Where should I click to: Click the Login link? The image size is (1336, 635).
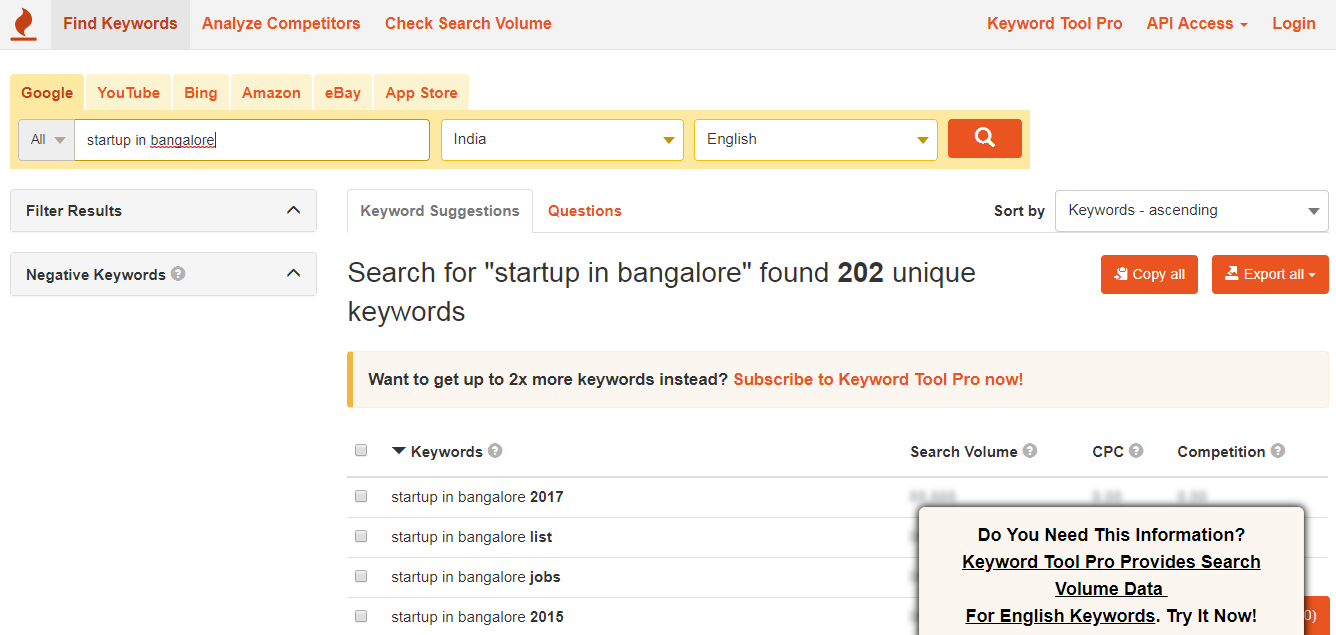(1294, 24)
